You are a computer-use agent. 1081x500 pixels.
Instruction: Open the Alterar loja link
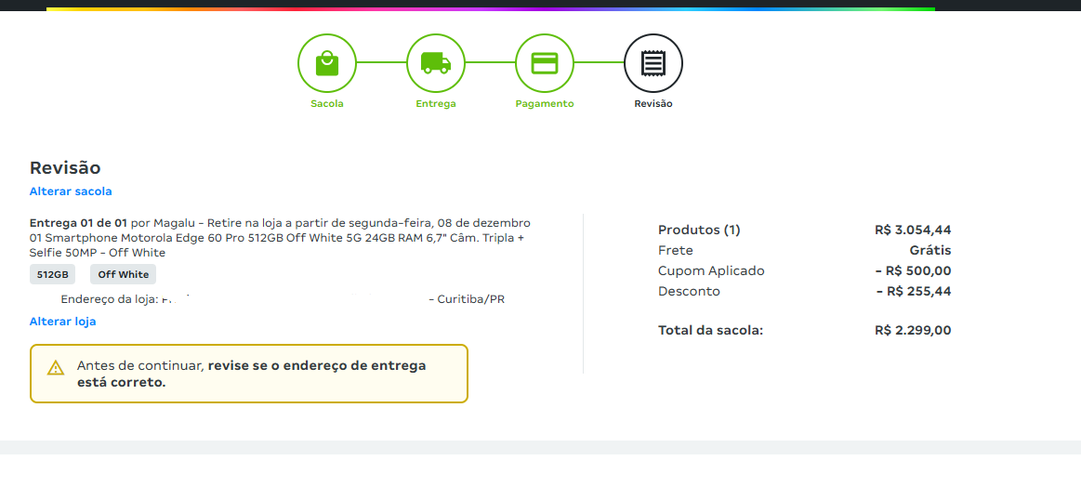pyautogui.click(x=62, y=321)
